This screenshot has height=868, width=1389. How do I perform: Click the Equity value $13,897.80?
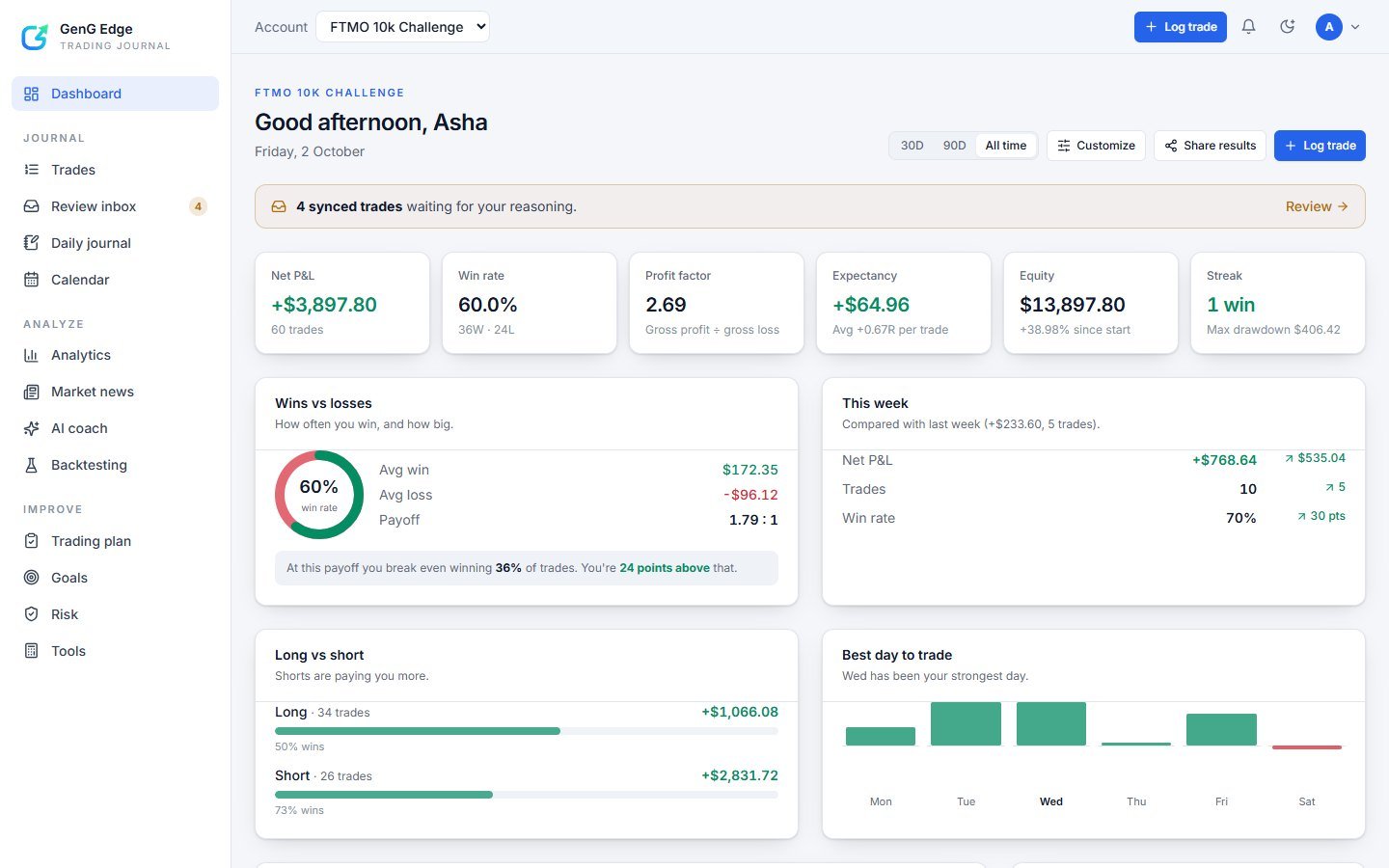(x=1073, y=305)
